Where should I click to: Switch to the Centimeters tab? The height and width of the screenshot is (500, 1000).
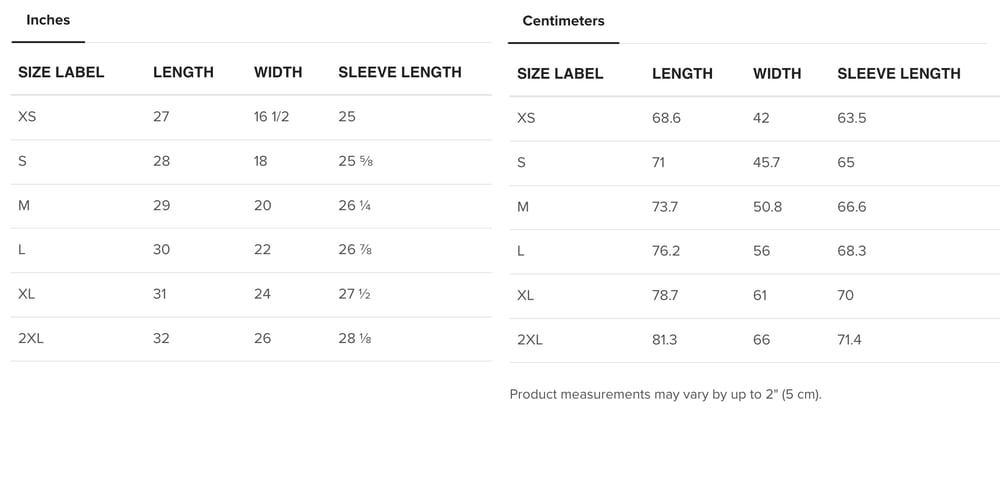pyautogui.click(x=563, y=21)
